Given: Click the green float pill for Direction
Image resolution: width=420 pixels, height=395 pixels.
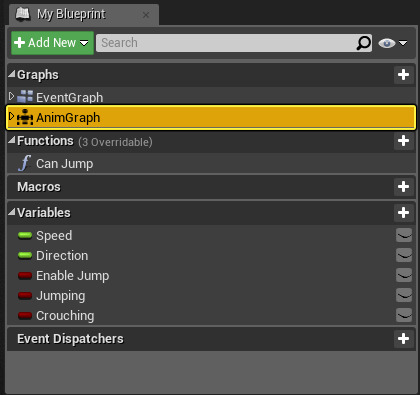Looking at the screenshot, I should [25, 255].
